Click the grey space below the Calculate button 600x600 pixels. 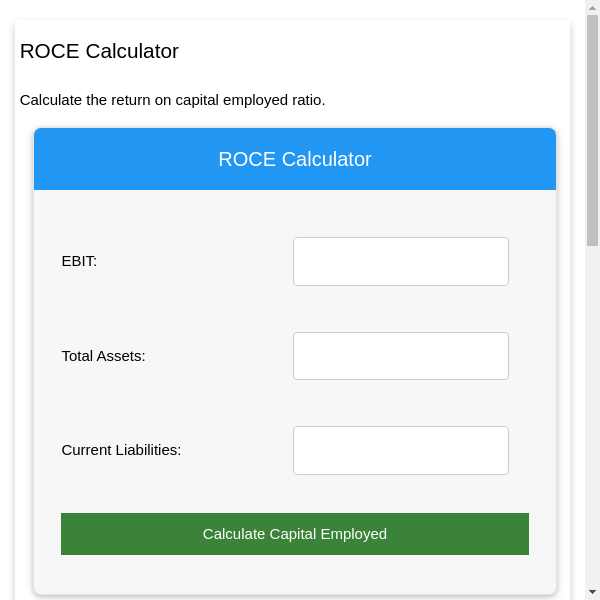(x=294, y=574)
